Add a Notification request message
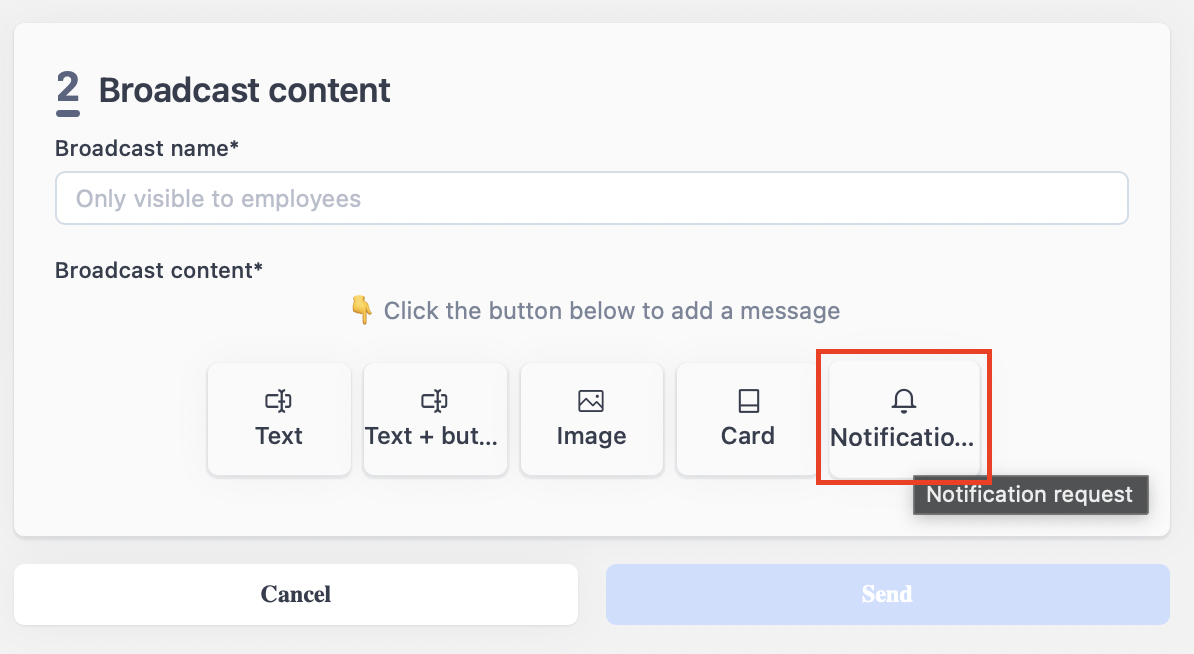1194x654 pixels. 904,419
